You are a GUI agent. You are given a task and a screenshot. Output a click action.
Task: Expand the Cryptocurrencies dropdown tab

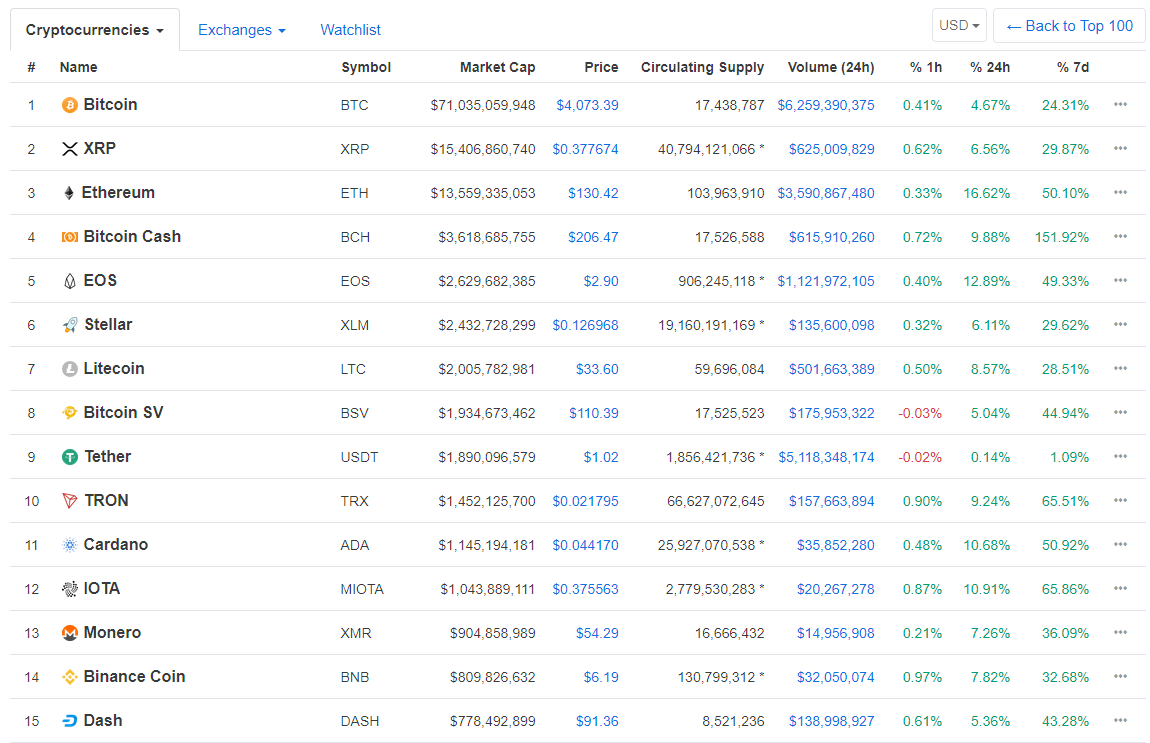[x=94, y=30]
